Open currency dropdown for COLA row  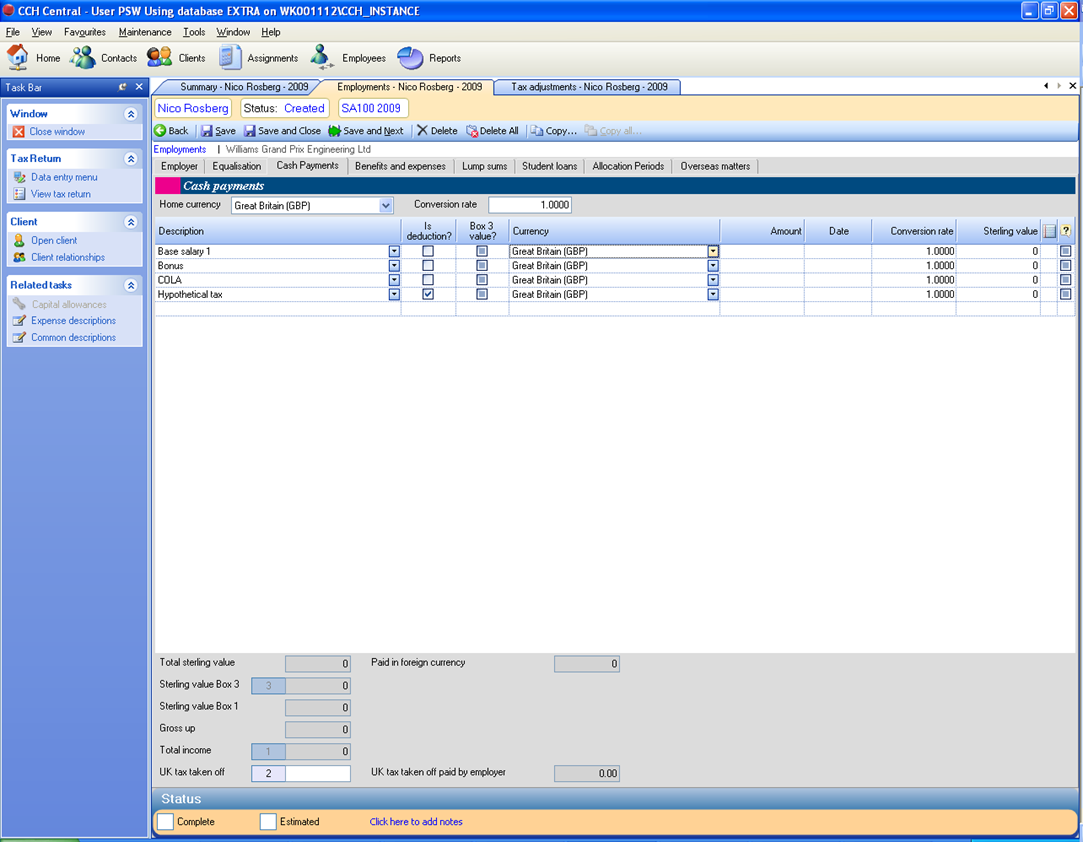point(713,280)
